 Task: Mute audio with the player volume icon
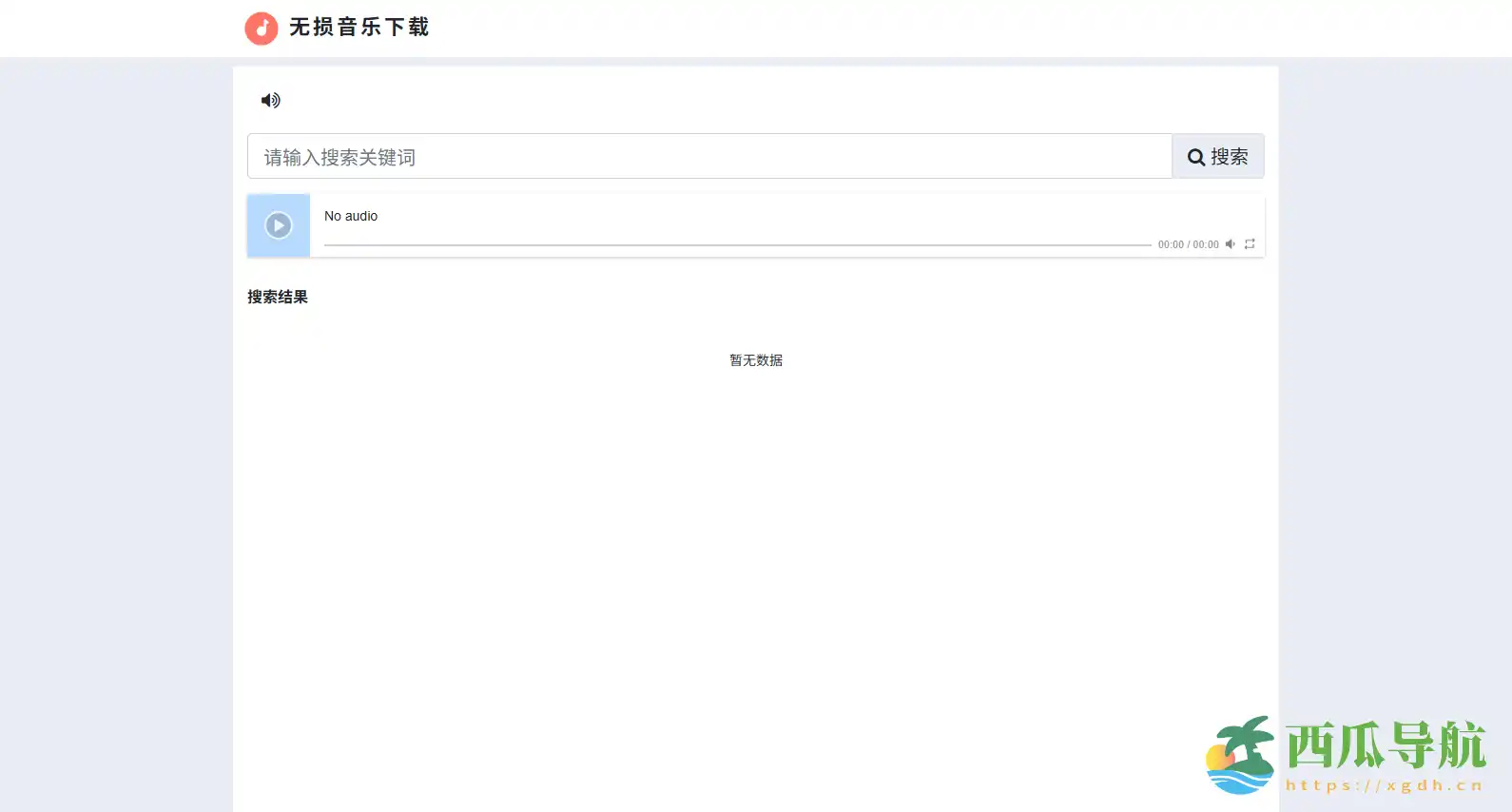(1231, 244)
